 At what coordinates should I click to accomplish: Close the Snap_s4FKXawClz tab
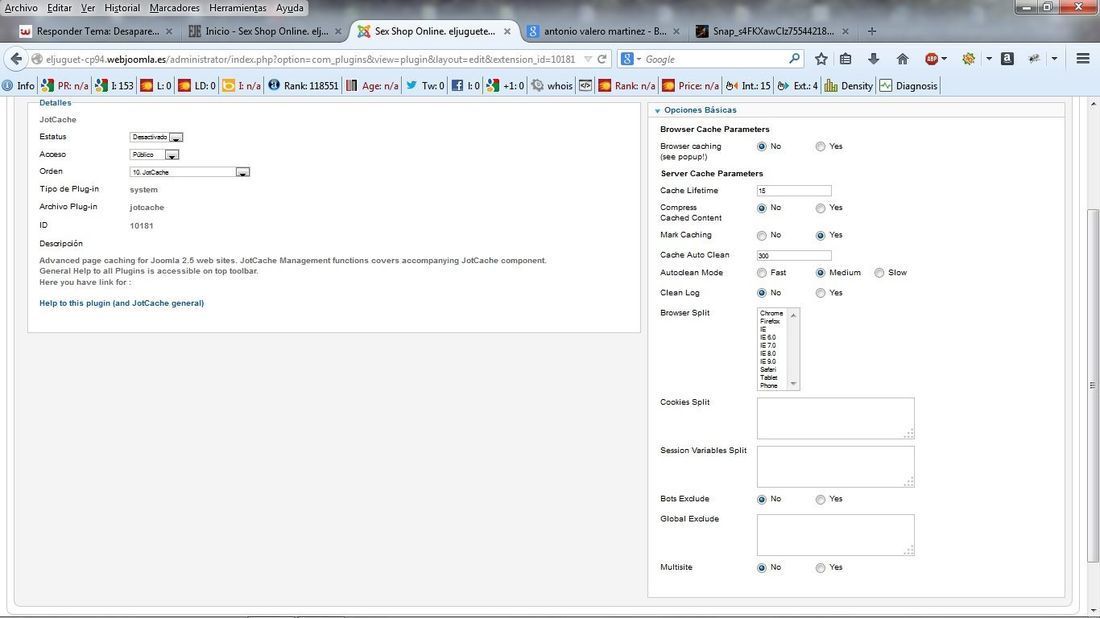pyautogui.click(x=845, y=31)
